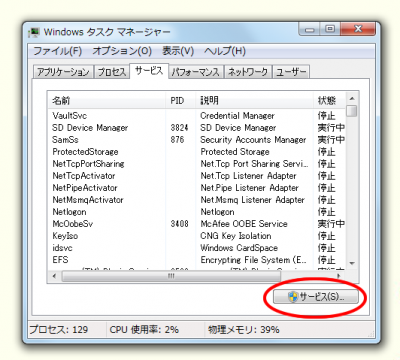Click the Task Manager title bar icon
This screenshot has height=360, width=400.
[x=34, y=32]
